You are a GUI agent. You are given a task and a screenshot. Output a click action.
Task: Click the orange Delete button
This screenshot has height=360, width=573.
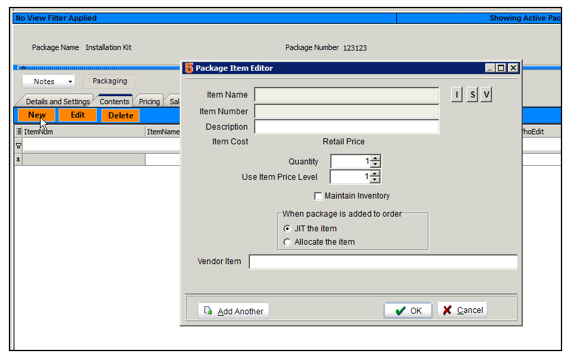[121, 115]
